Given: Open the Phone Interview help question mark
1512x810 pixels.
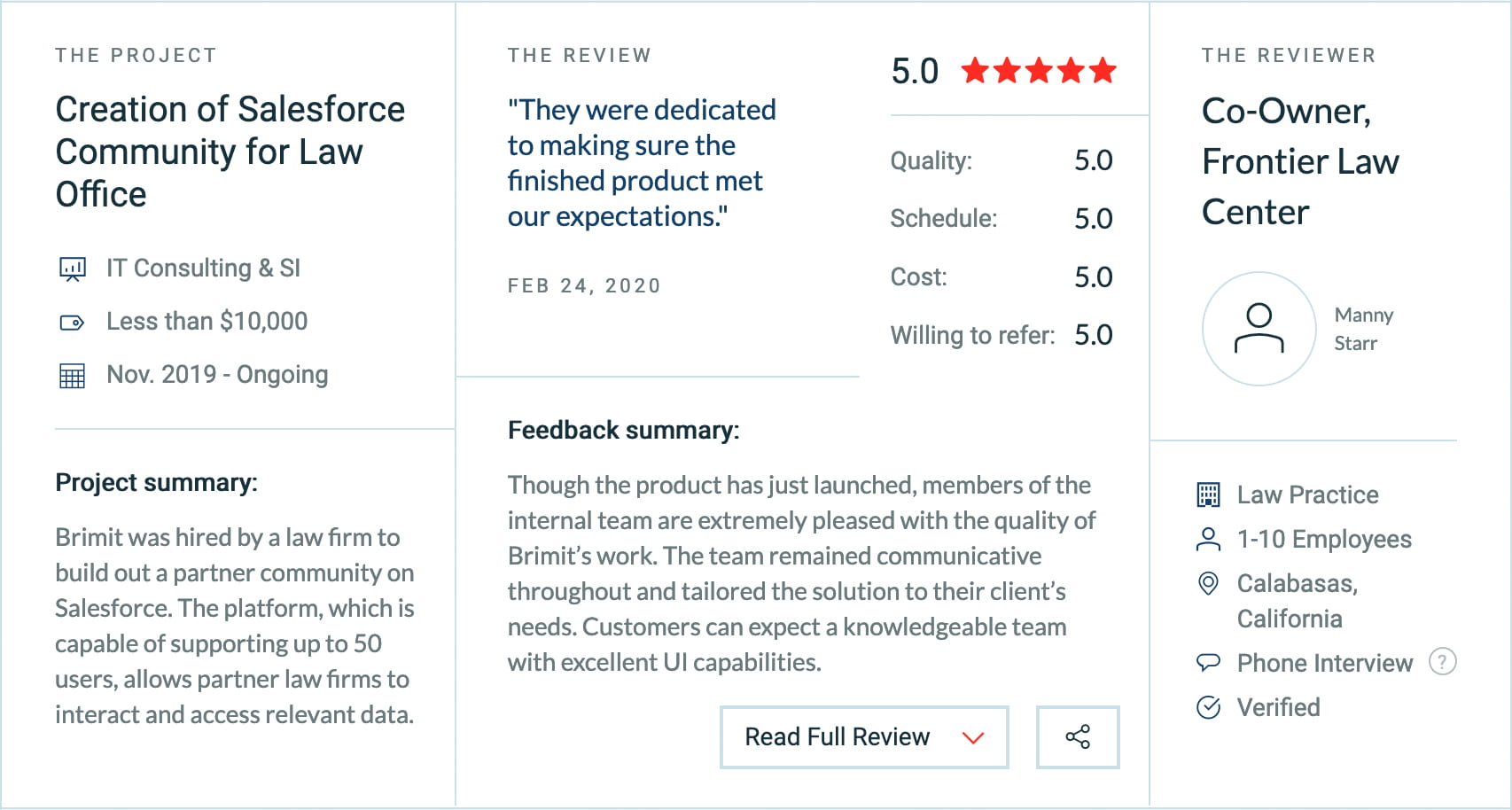Looking at the screenshot, I should (x=1442, y=661).
